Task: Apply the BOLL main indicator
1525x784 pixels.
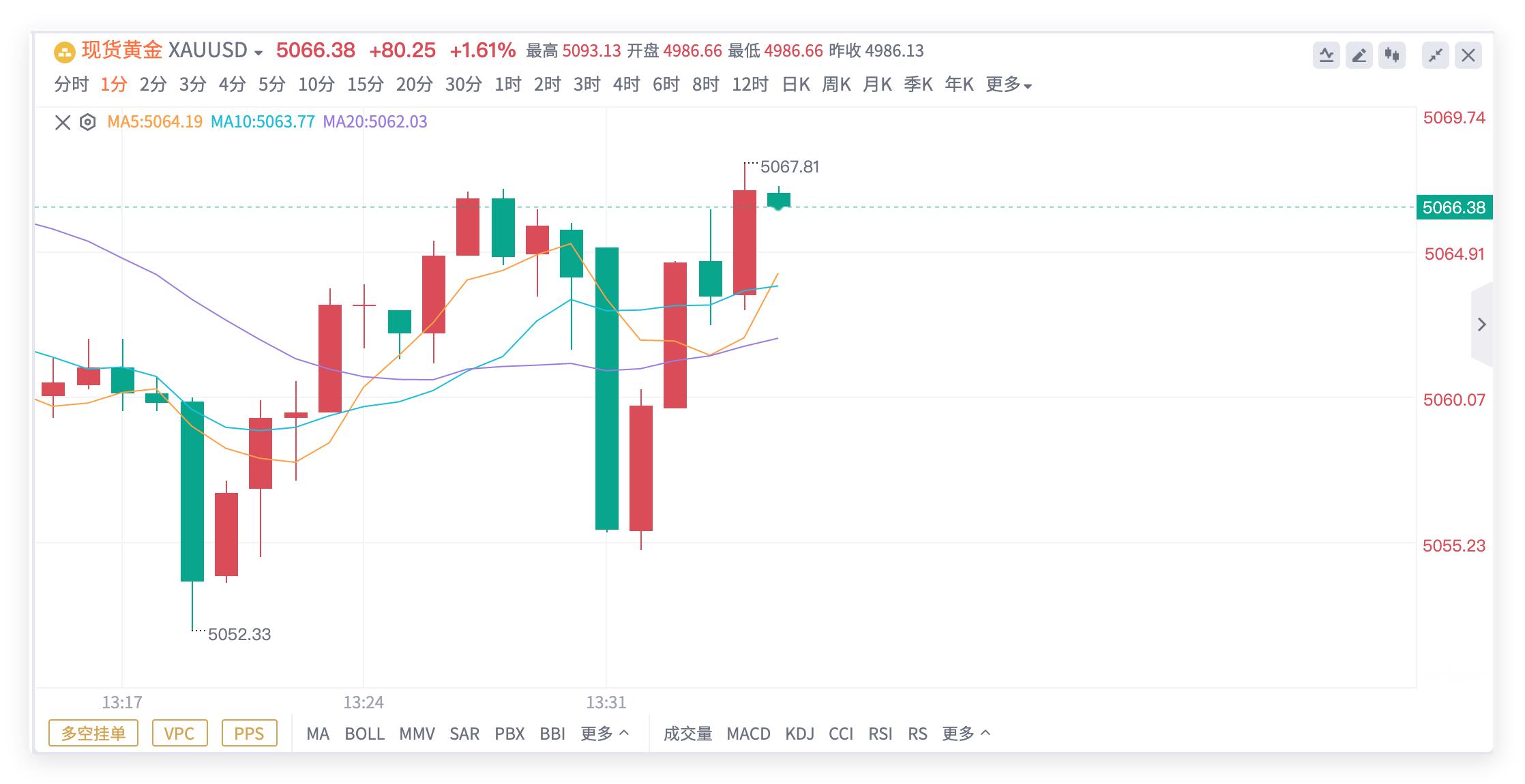Action: point(364,734)
